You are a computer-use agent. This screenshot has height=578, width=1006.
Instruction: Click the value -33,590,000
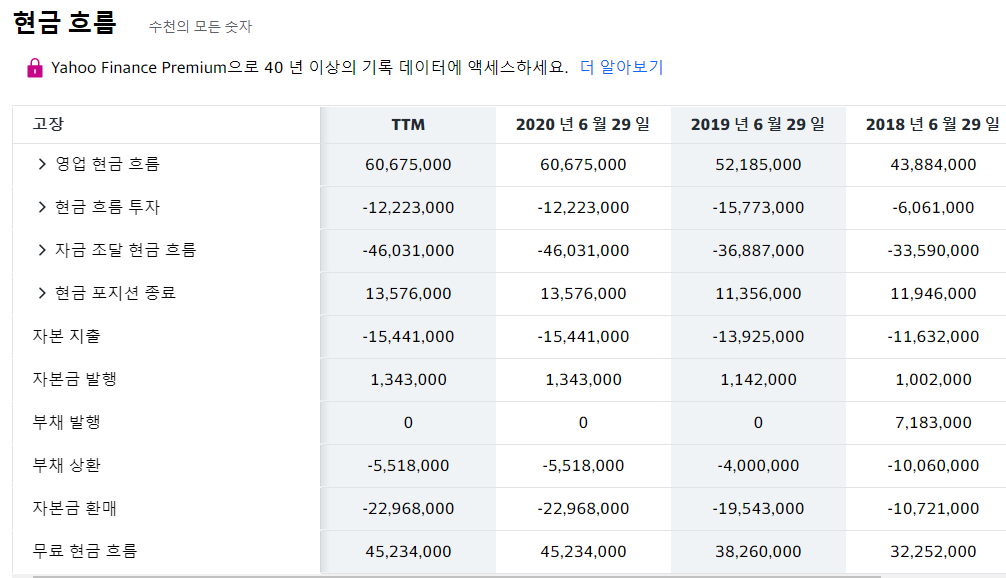[933, 251]
